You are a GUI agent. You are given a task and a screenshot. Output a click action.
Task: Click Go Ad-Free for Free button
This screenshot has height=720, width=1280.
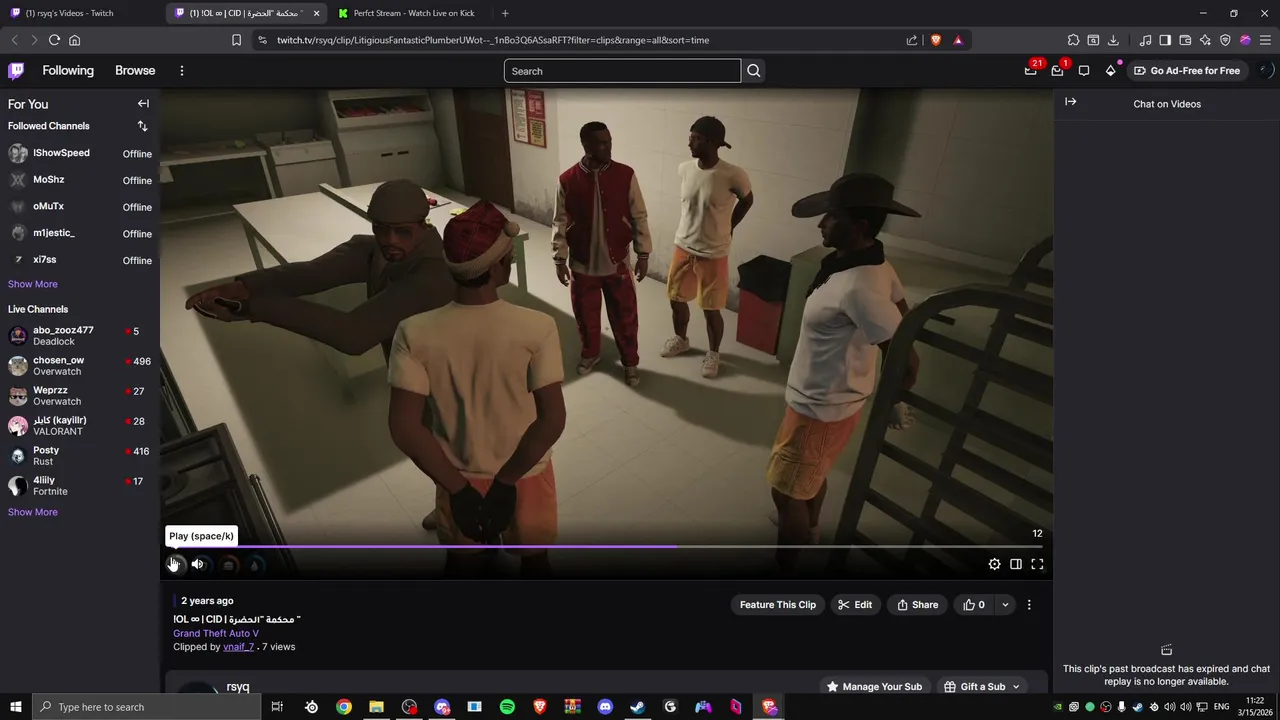(1186, 71)
